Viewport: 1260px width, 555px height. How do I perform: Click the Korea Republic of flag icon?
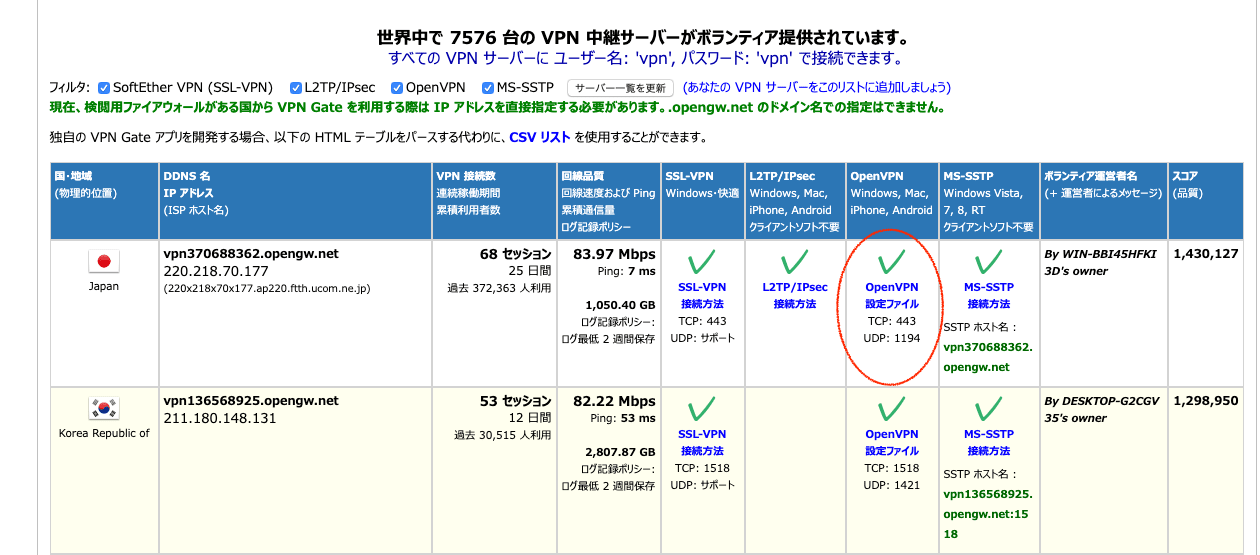click(x=103, y=409)
